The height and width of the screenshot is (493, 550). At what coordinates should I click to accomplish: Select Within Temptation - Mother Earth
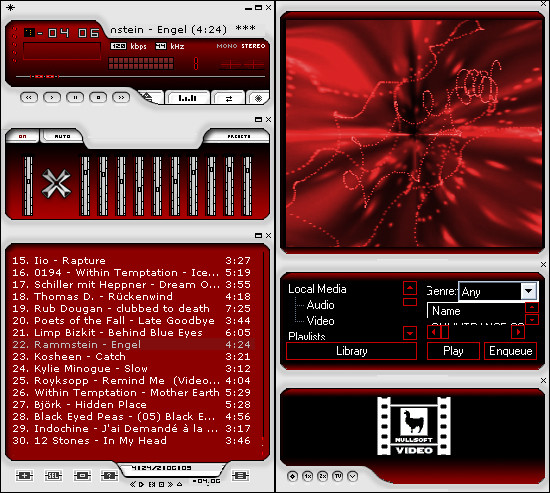(x=132, y=392)
